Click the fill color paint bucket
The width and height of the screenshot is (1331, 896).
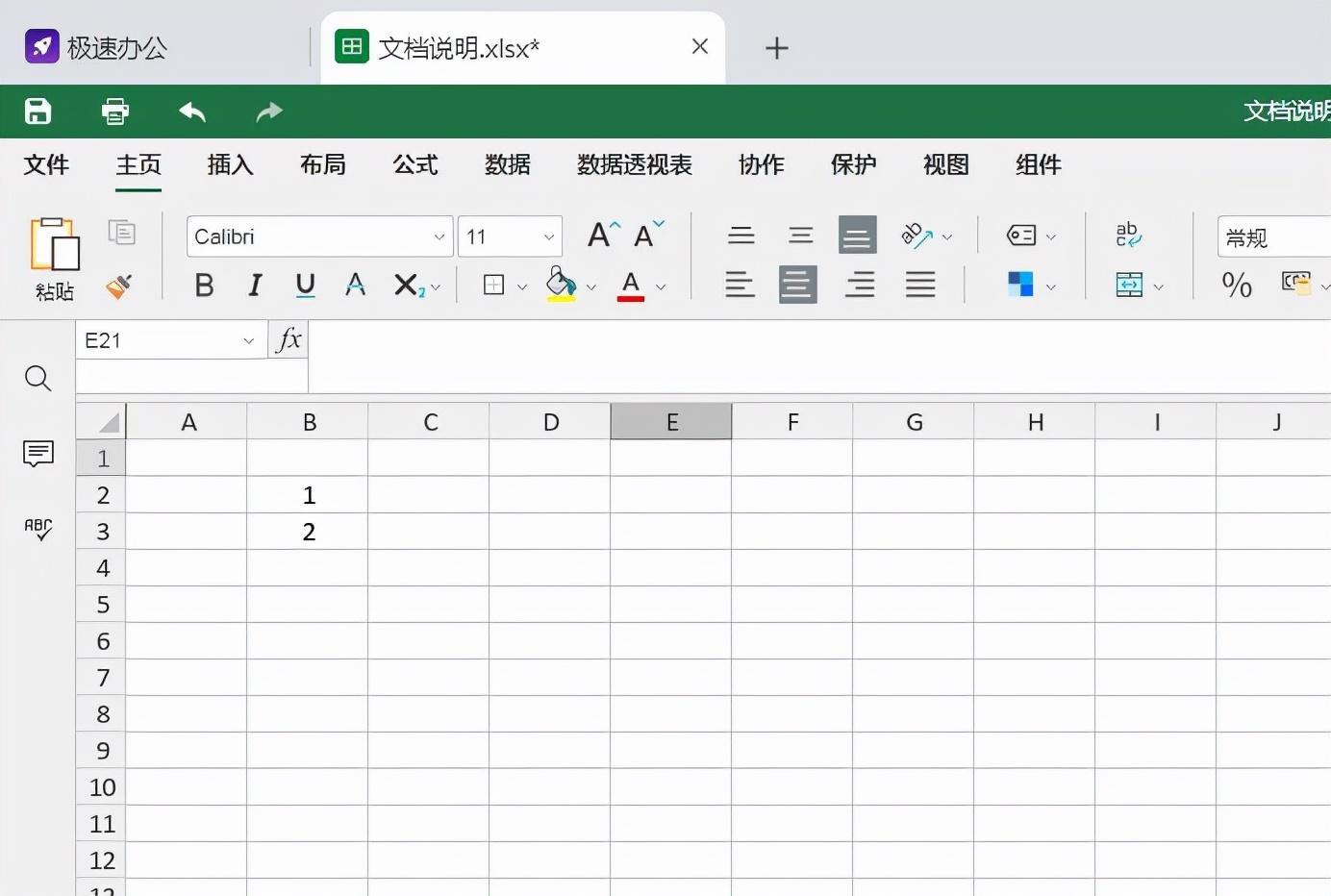[x=561, y=285]
